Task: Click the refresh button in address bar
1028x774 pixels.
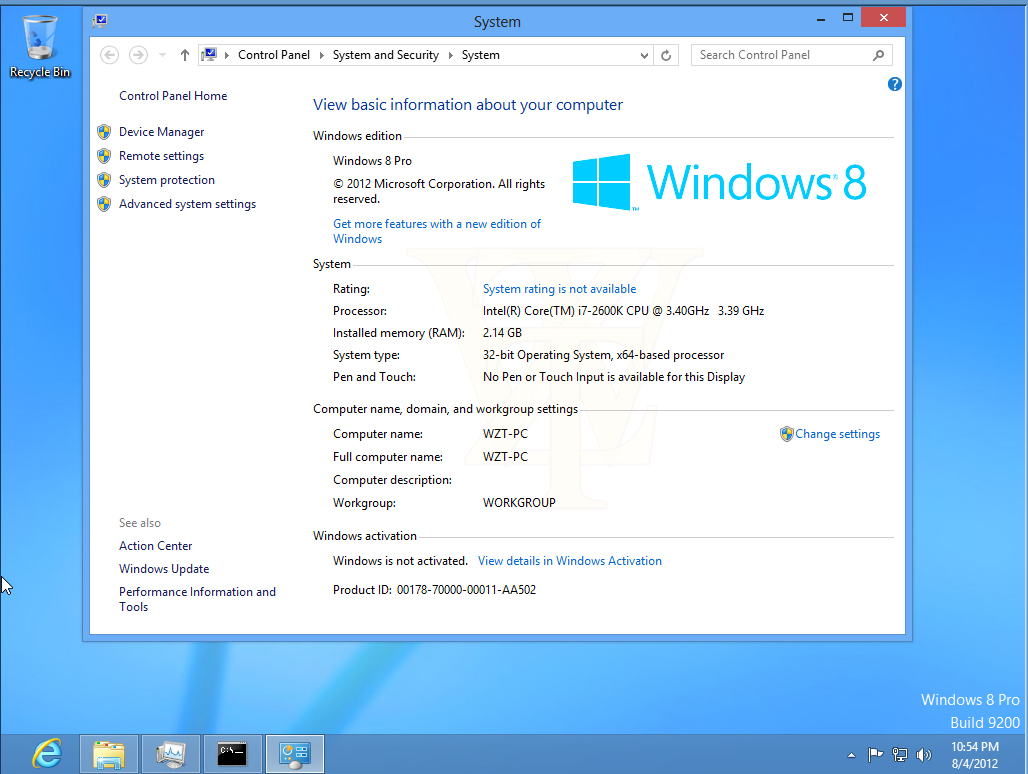Action: pyautogui.click(x=666, y=55)
